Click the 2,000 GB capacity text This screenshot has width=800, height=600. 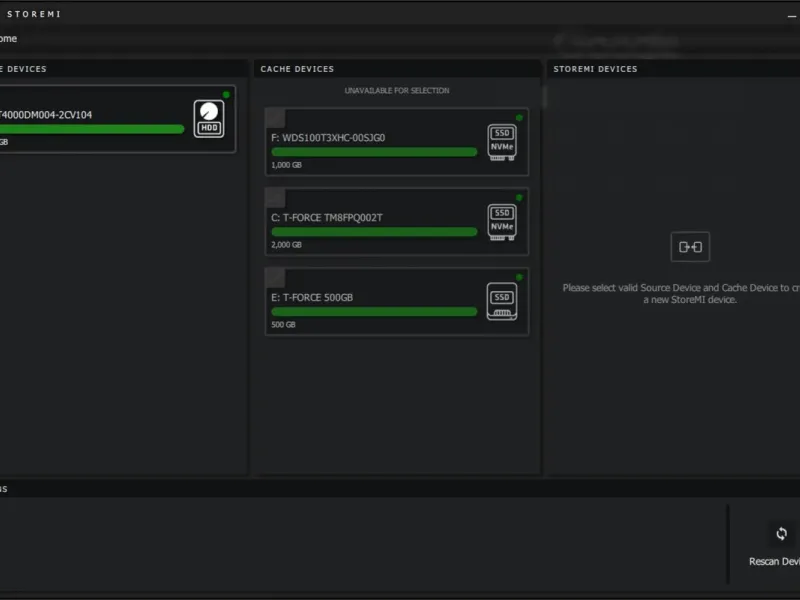[286, 245]
